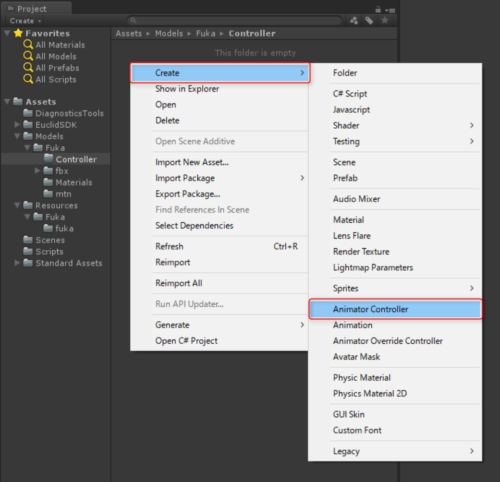Open the Shader submenu arrow
The image size is (500, 482).
click(x=472, y=125)
